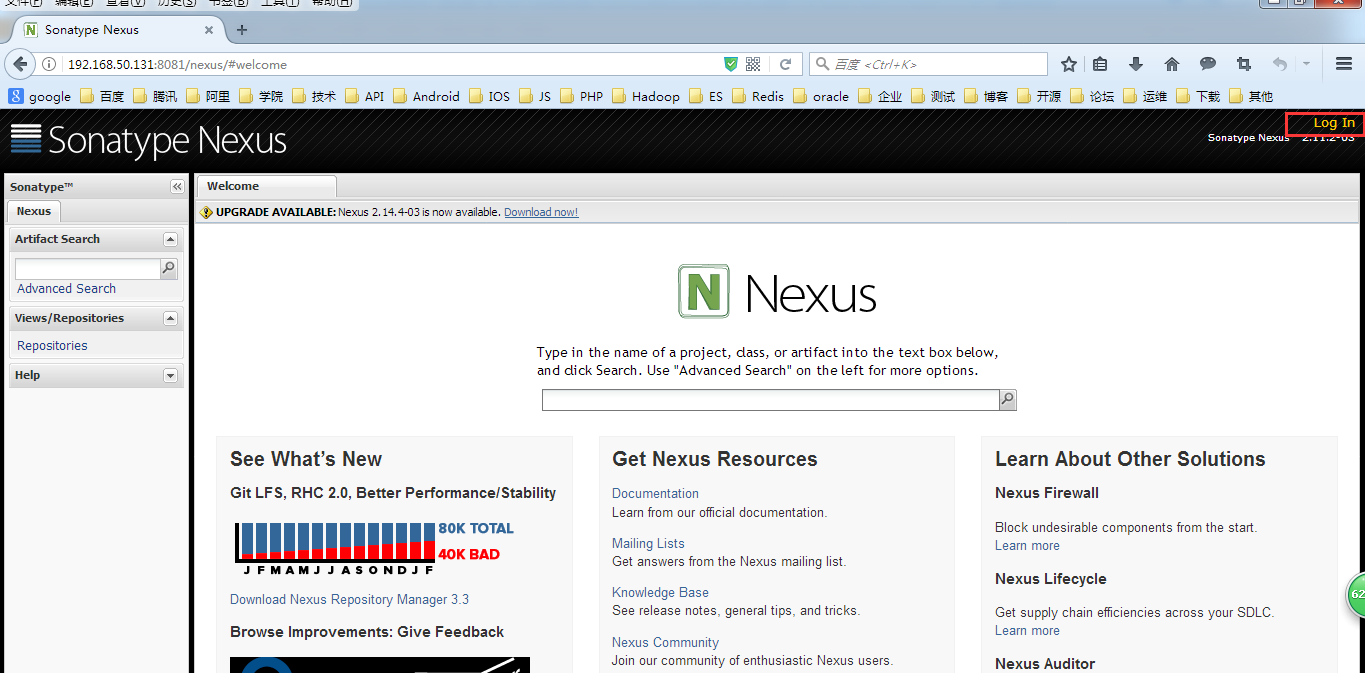Click the chat bubble toolbar icon
Viewport: 1365px width, 673px height.
(1208, 64)
